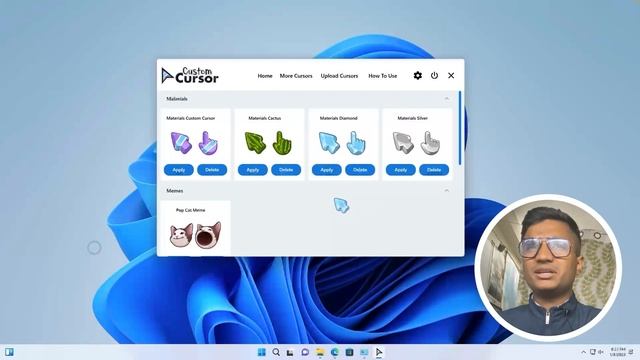Click the Pop Cat Meme title
The image size is (640, 360).
click(191, 210)
